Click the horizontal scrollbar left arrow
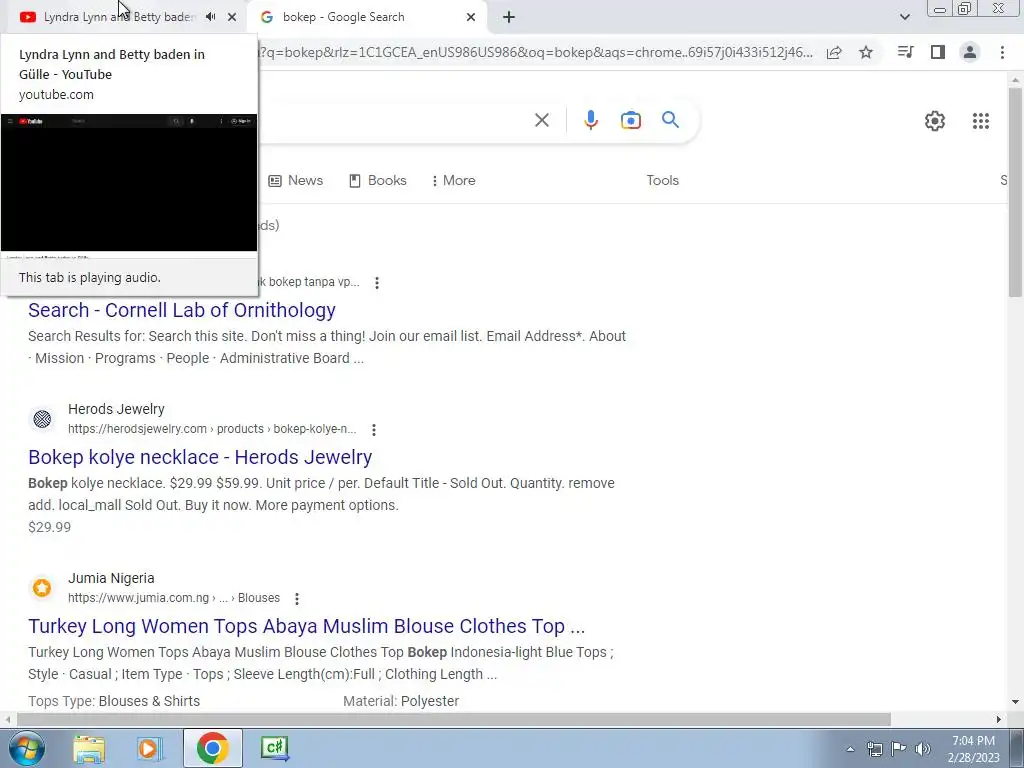The width and height of the screenshot is (1024, 768). pos(7,720)
